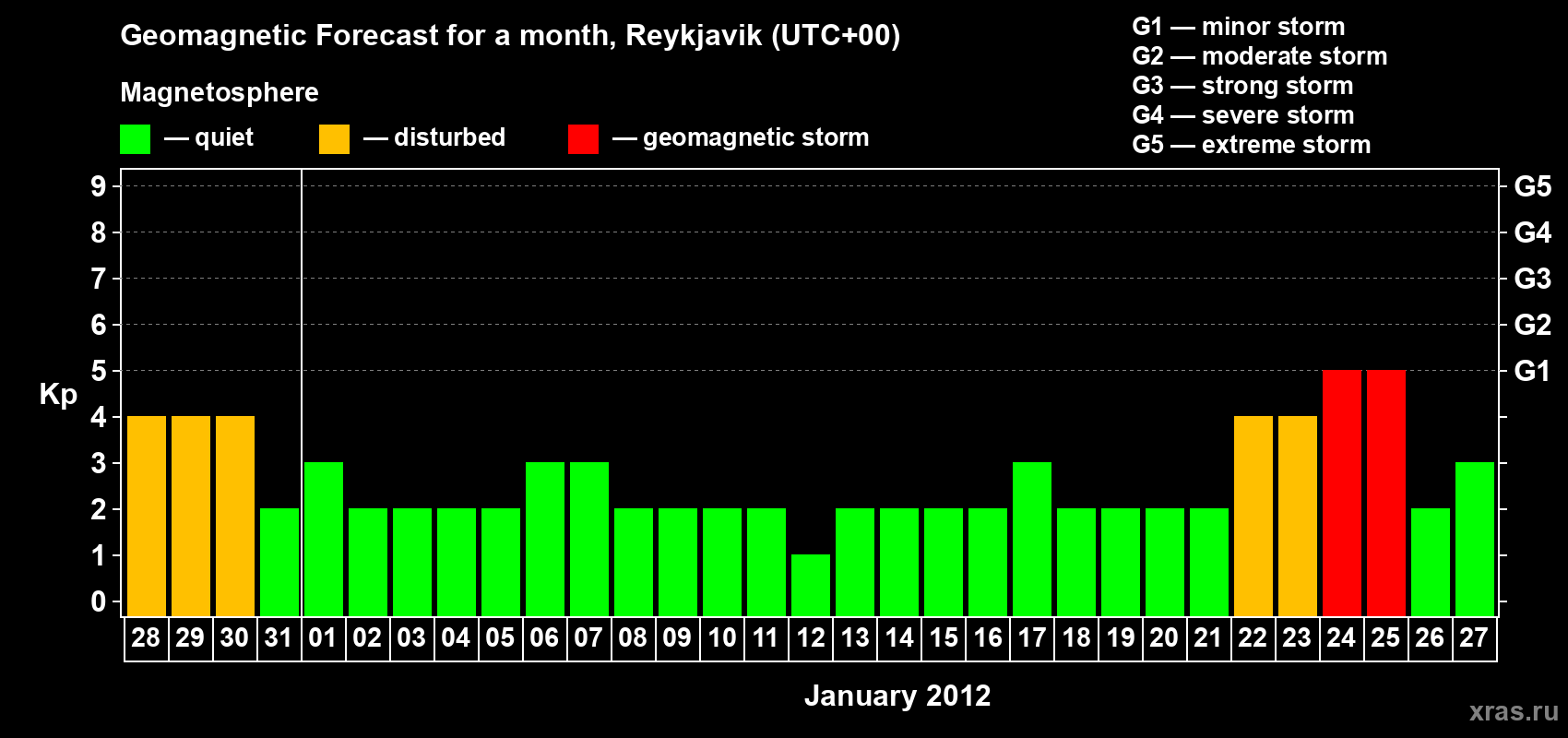The image size is (1568, 738).
Task: Select the shortest green bar for January 12
Action: [x=811, y=585]
